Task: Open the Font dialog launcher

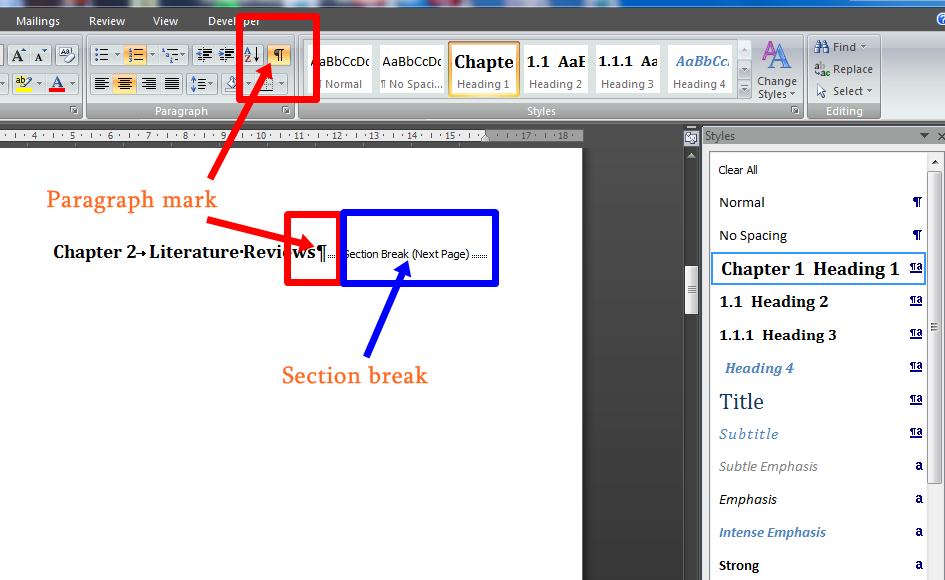Action: (x=74, y=110)
